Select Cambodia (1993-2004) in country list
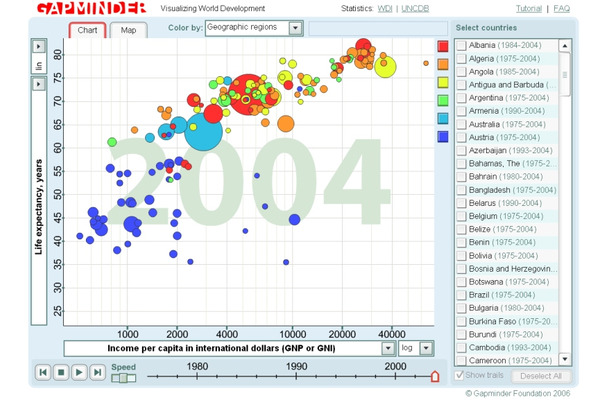 [x=507, y=347]
